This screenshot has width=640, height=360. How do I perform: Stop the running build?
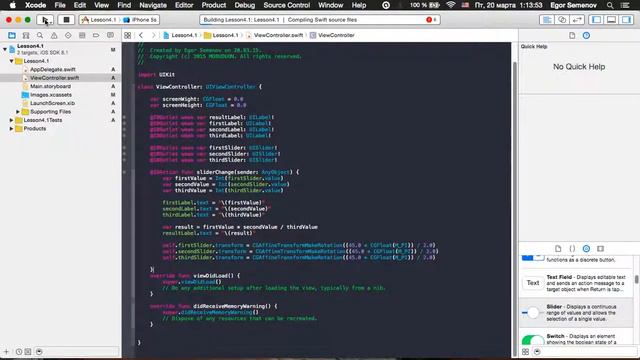point(66,20)
